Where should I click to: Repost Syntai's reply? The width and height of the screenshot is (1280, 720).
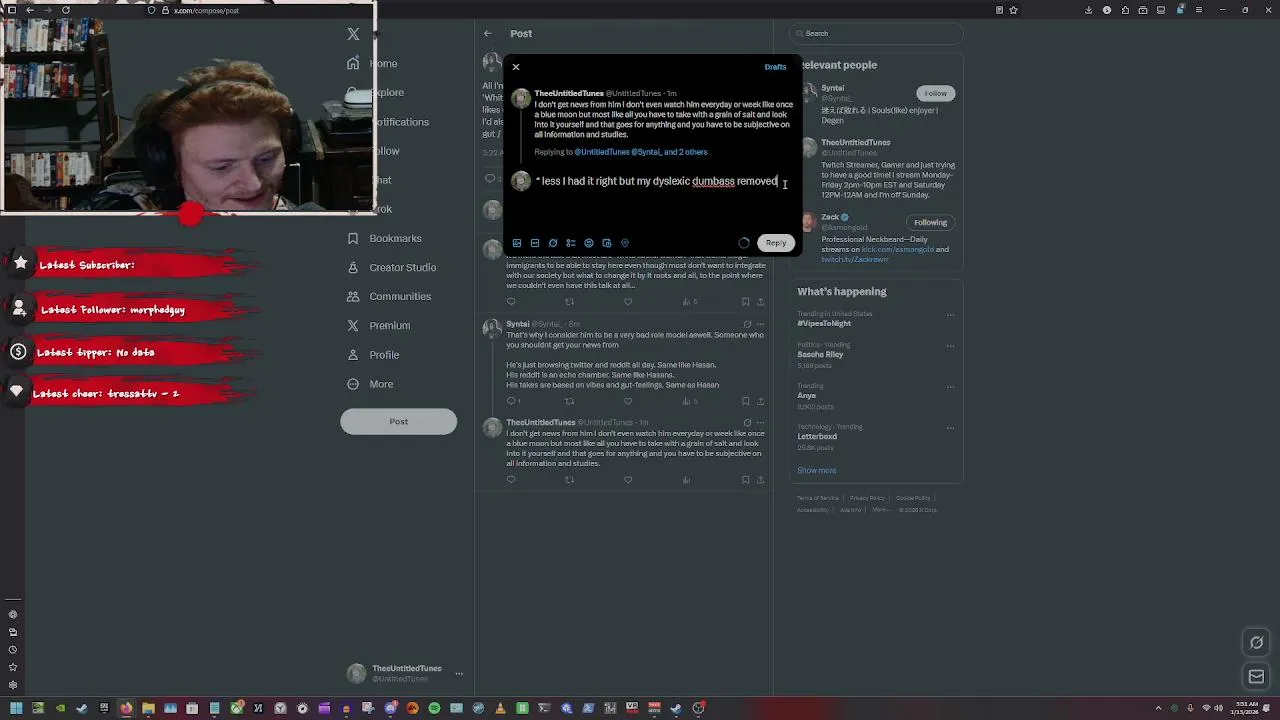569,401
